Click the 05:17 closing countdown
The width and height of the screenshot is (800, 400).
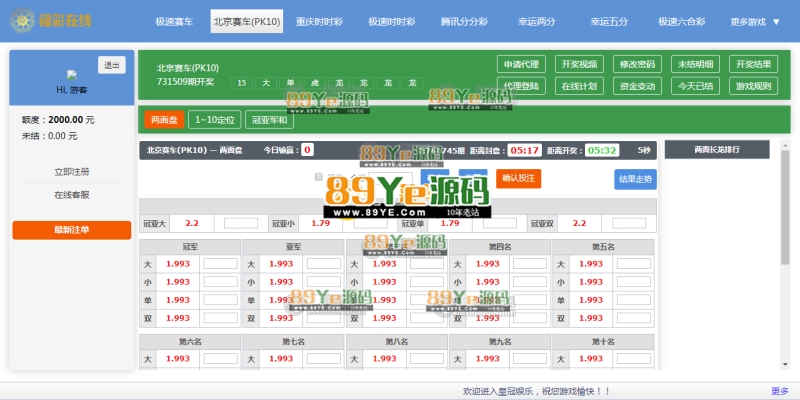(525, 150)
